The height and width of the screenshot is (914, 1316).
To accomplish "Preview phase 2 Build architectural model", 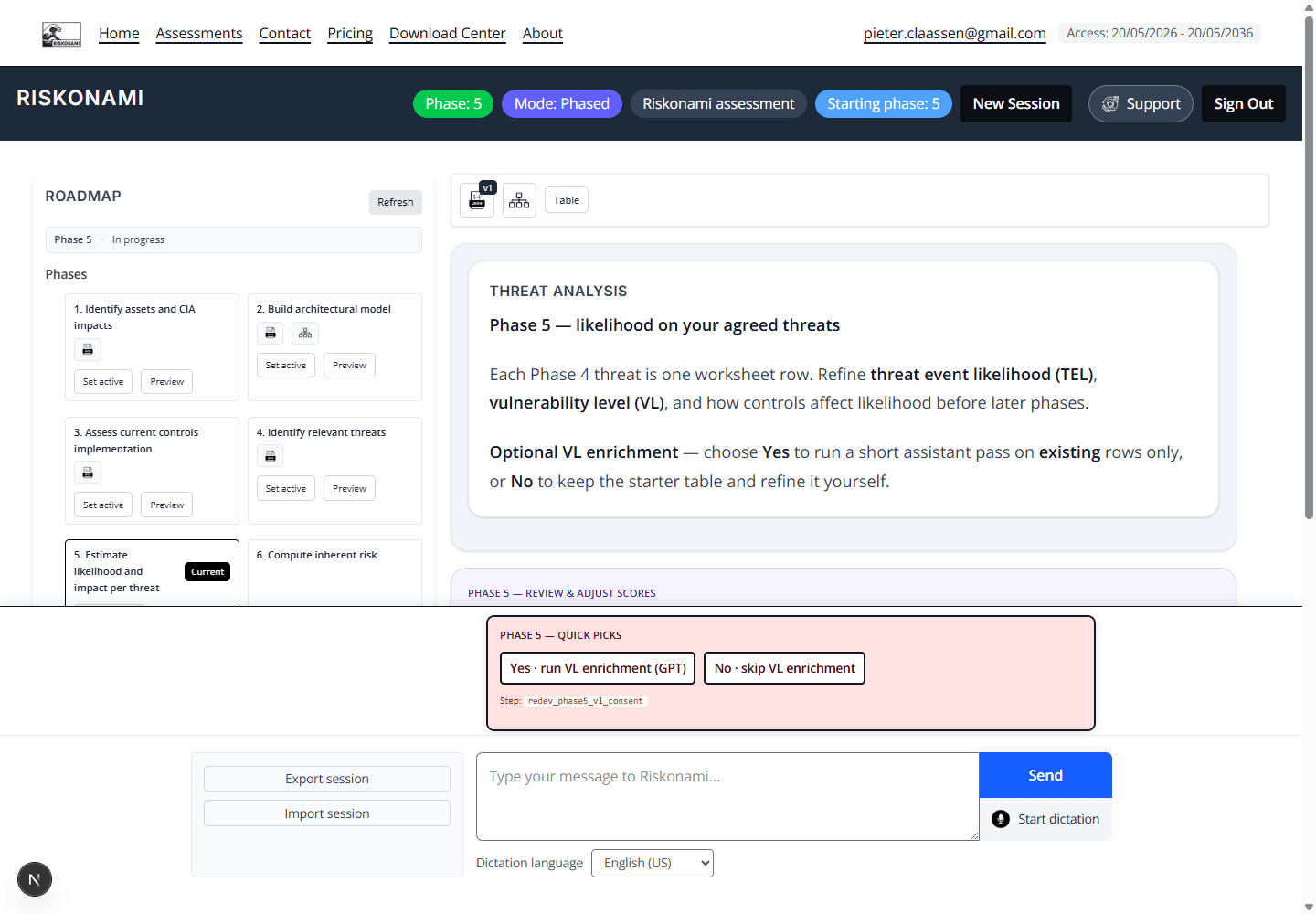I will (x=350, y=366).
